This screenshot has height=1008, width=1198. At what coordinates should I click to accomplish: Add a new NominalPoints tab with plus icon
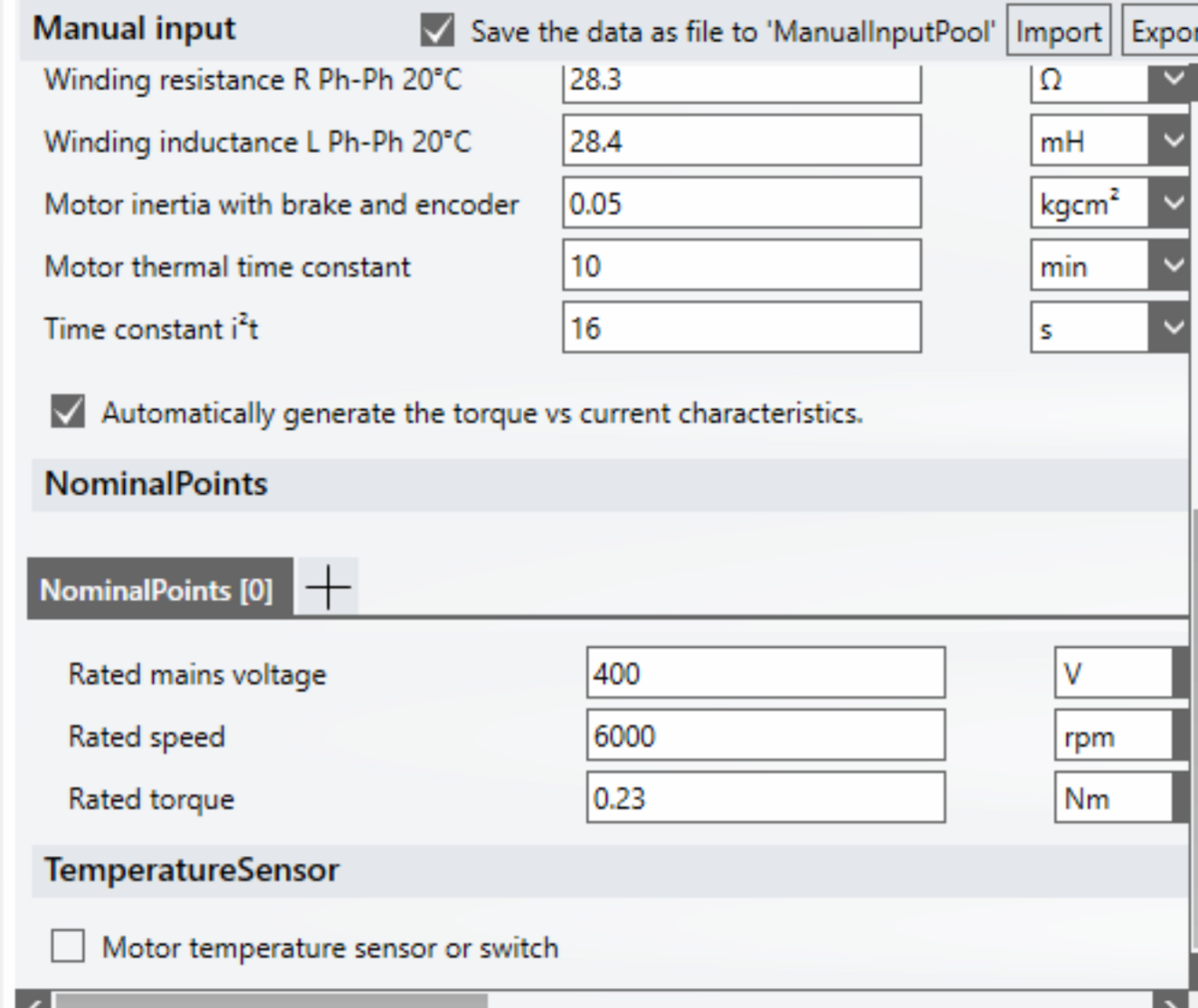coord(328,589)
